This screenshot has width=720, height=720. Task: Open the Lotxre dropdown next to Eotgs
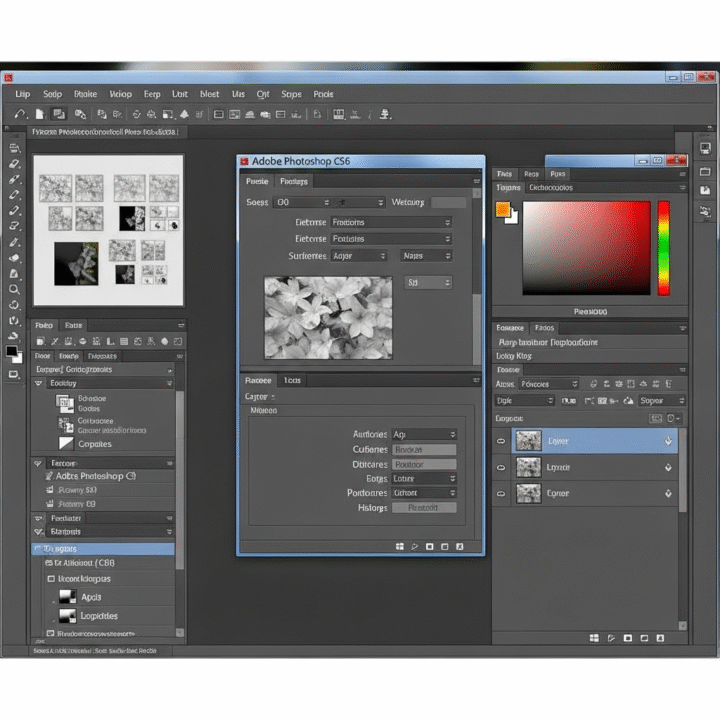click(x=424, y=478)
